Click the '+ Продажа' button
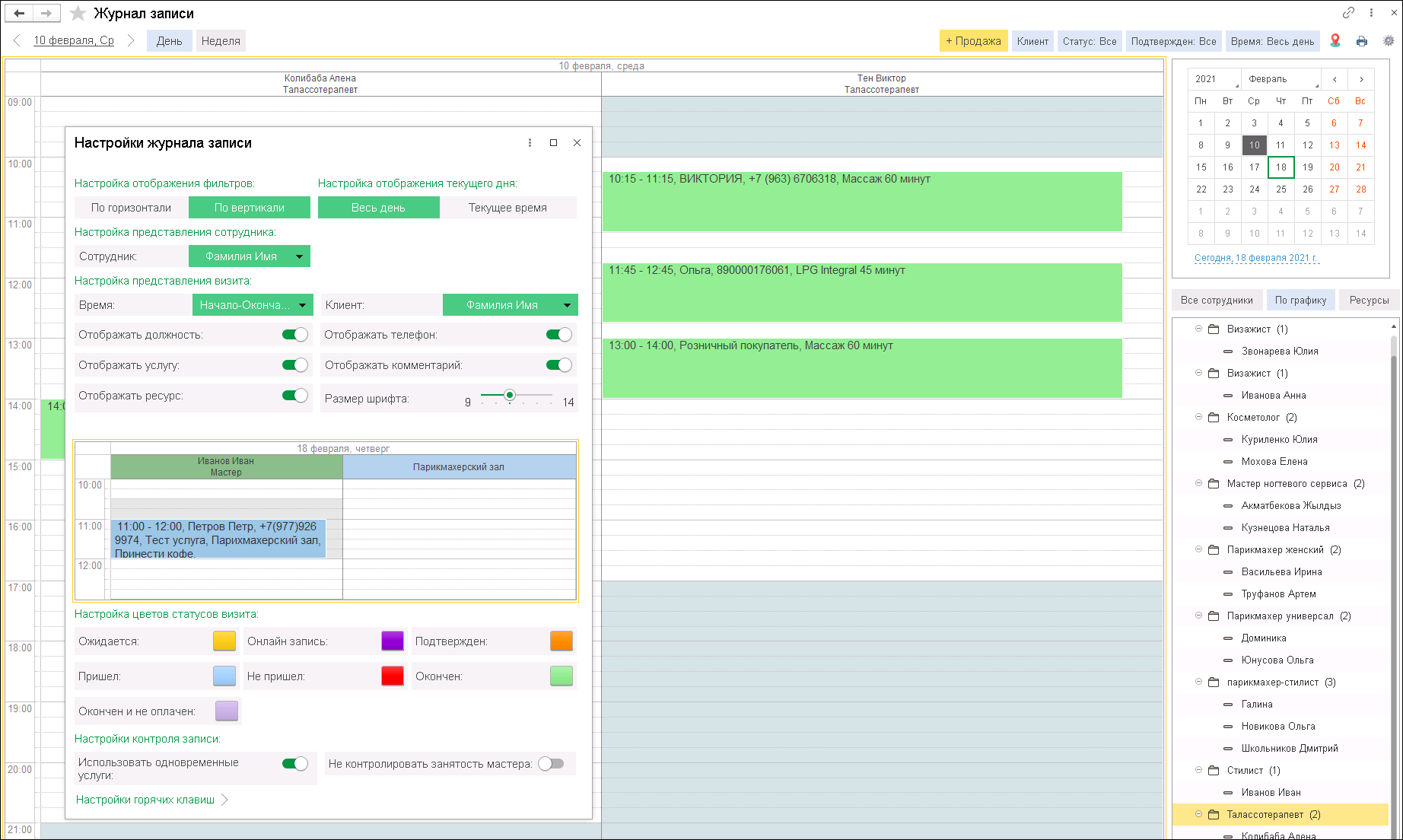 point(973,41)
